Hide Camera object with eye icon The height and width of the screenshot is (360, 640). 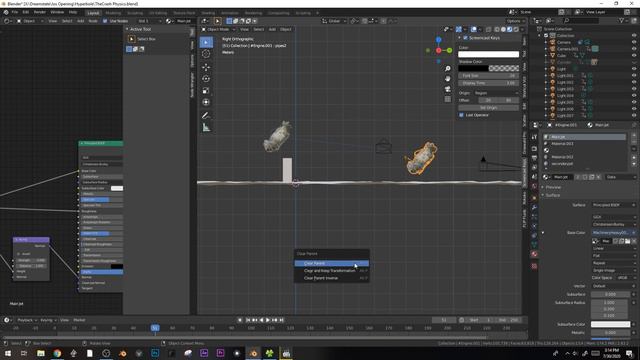click(x=634, y=42)
